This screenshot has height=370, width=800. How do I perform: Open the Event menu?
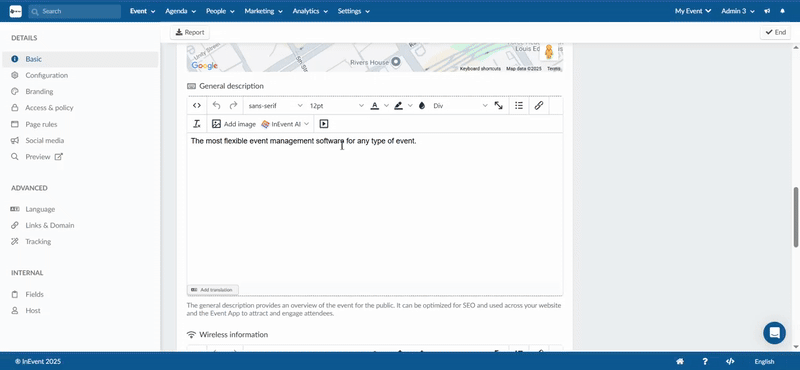coord(142,11)
